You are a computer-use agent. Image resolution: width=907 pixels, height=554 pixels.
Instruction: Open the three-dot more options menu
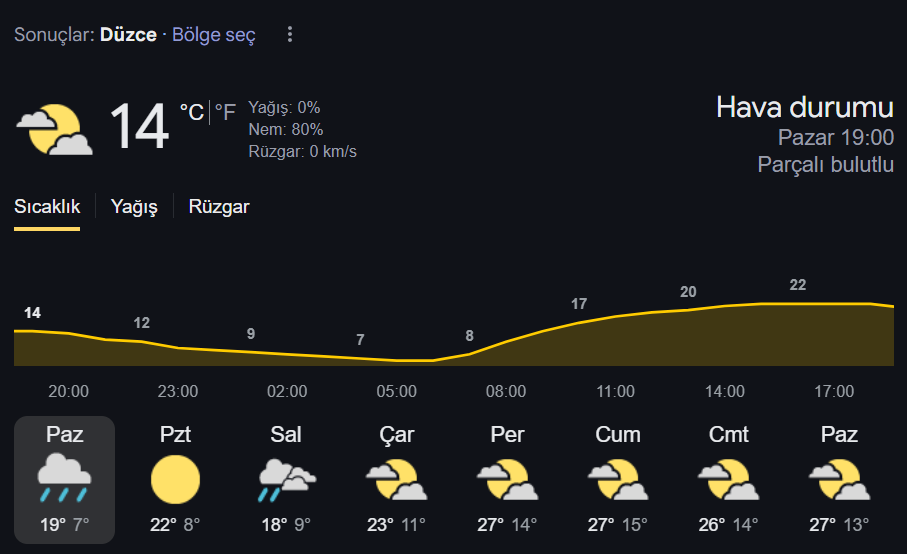[x=290, y=35]
